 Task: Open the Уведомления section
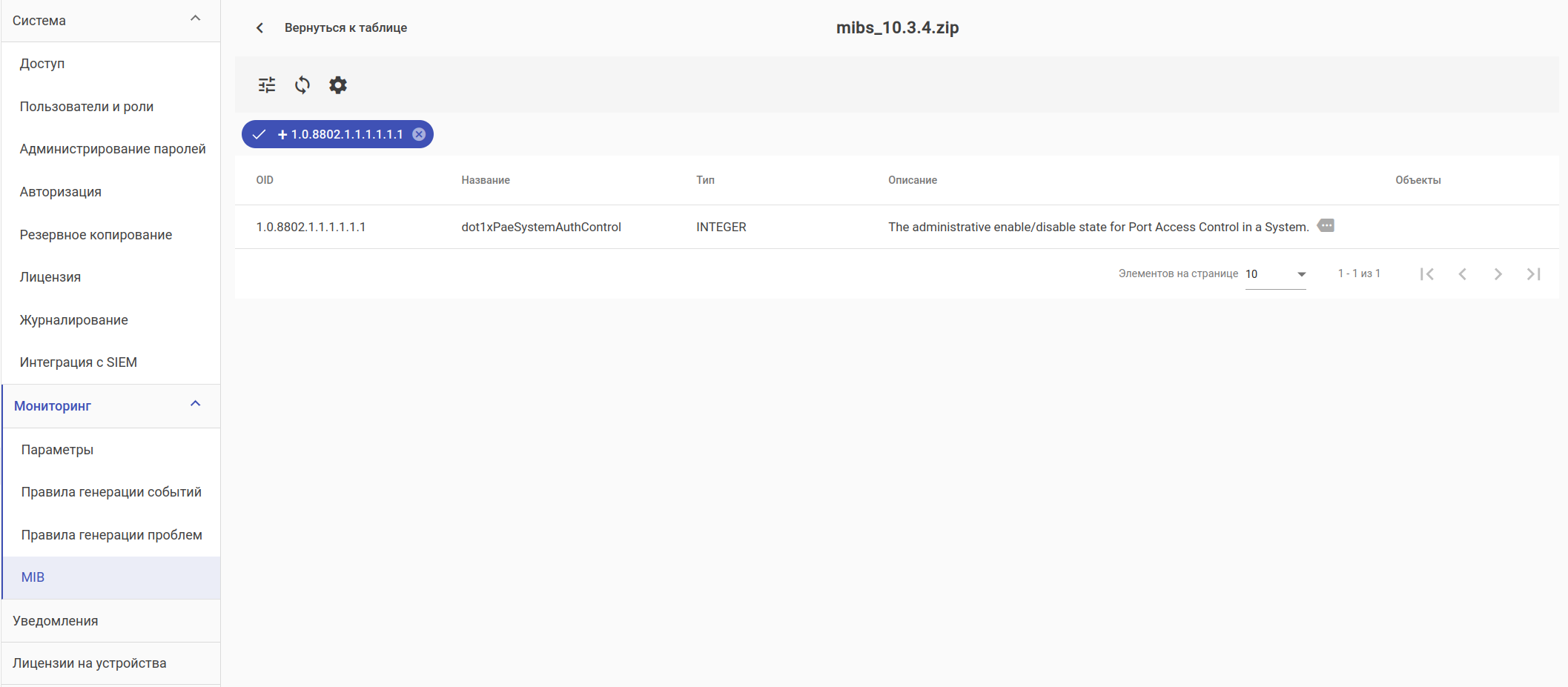[111, 621]
